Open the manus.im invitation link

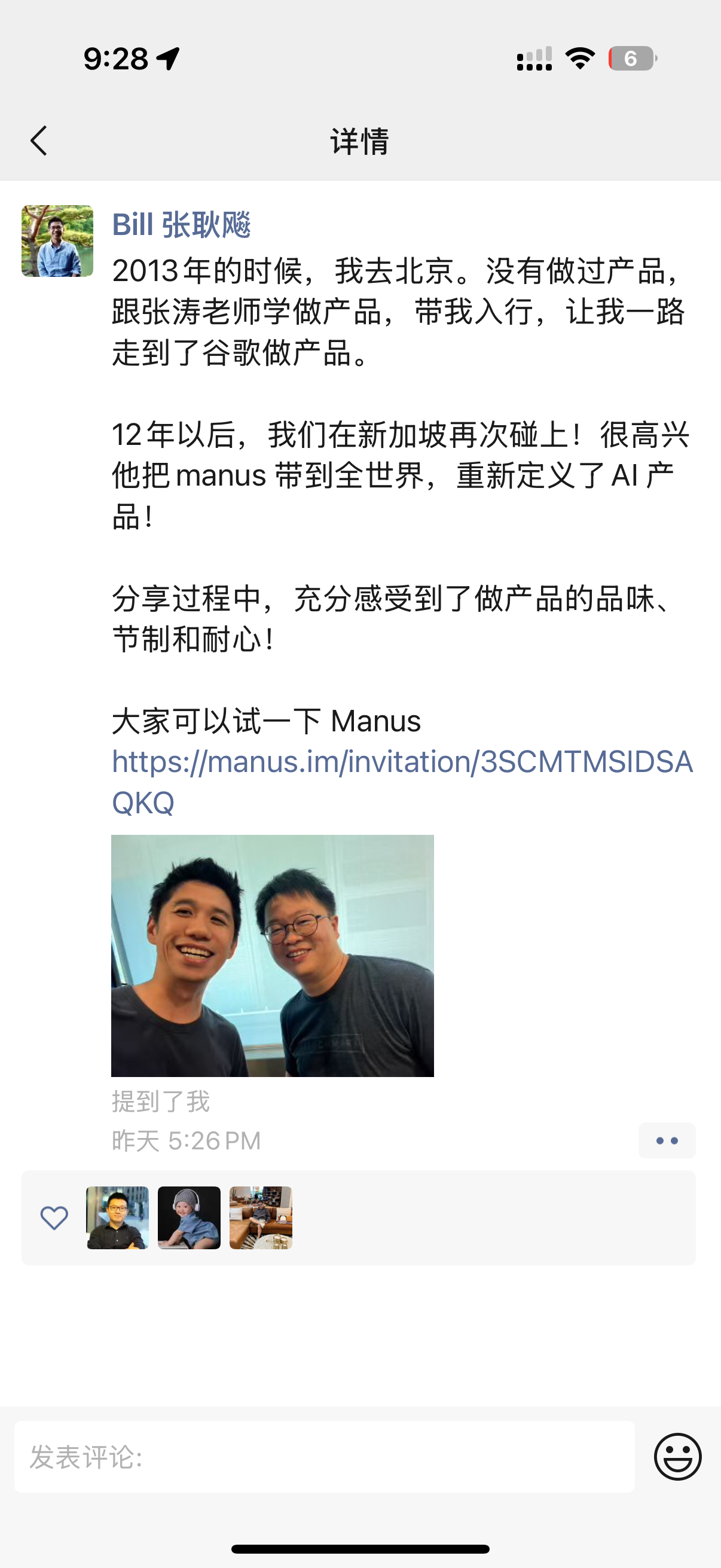(x=402, y=782)
